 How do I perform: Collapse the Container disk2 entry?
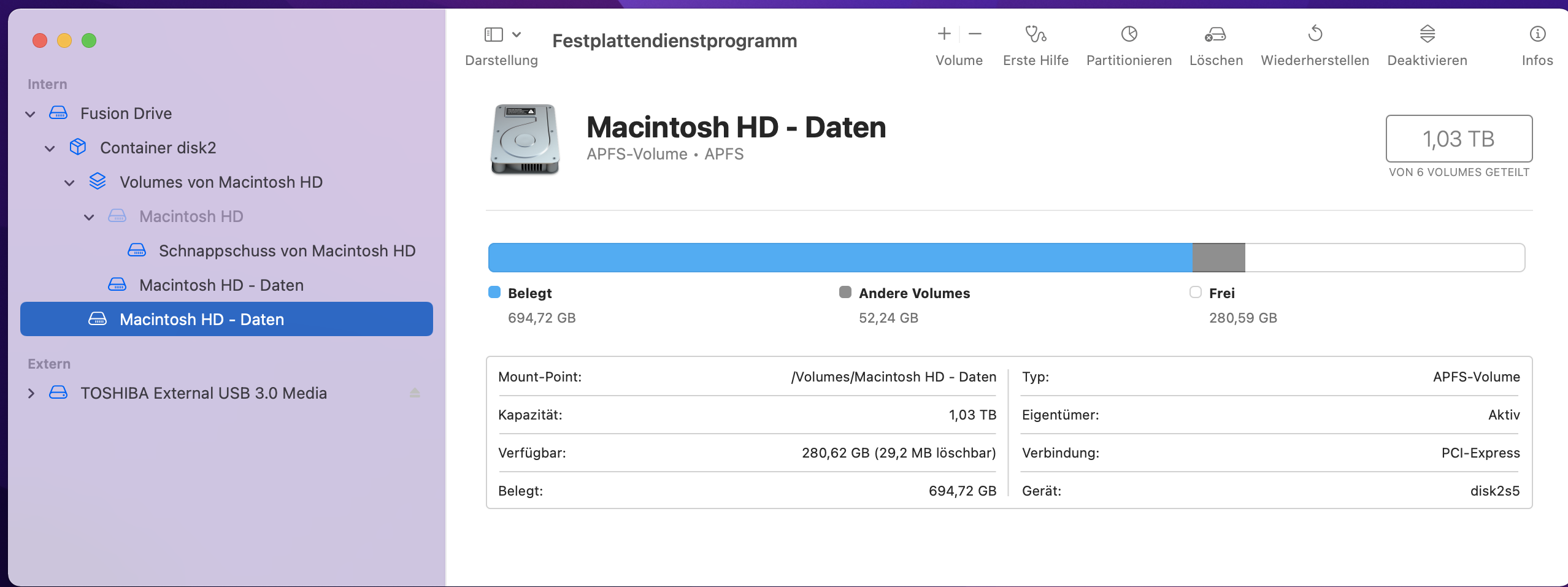[50, 148]
